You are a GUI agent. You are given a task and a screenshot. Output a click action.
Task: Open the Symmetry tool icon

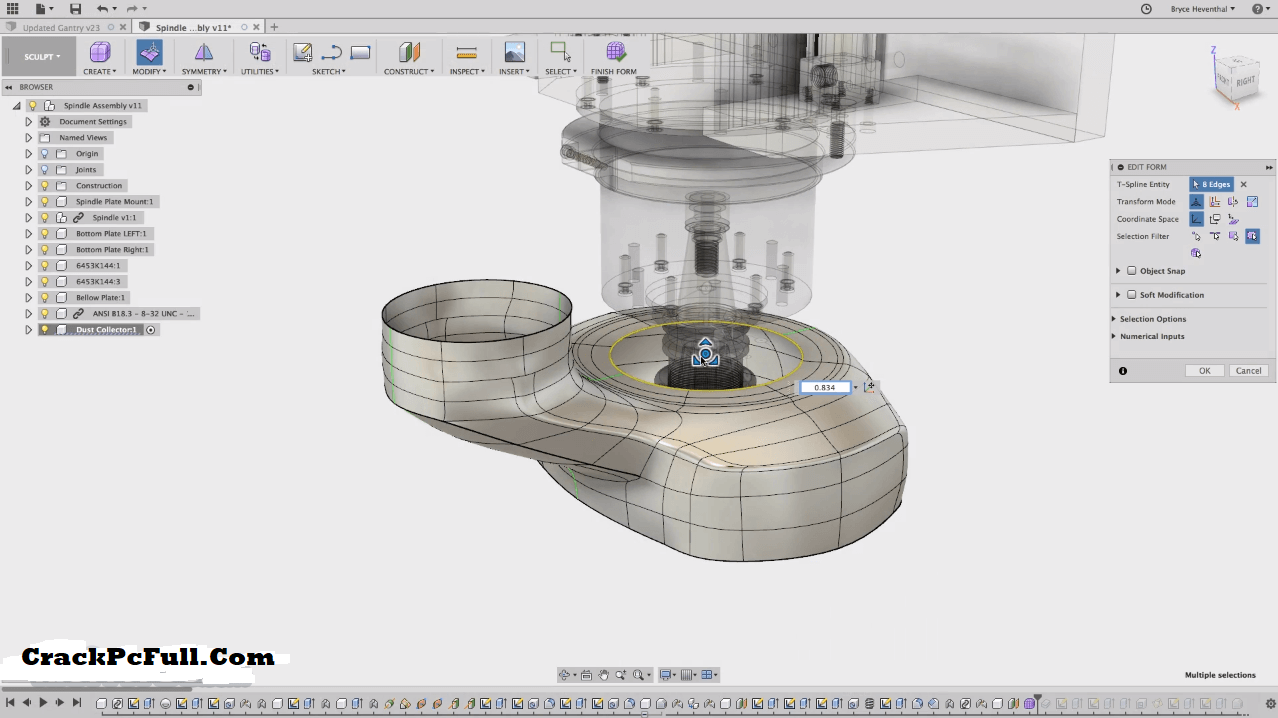point(204,53)
